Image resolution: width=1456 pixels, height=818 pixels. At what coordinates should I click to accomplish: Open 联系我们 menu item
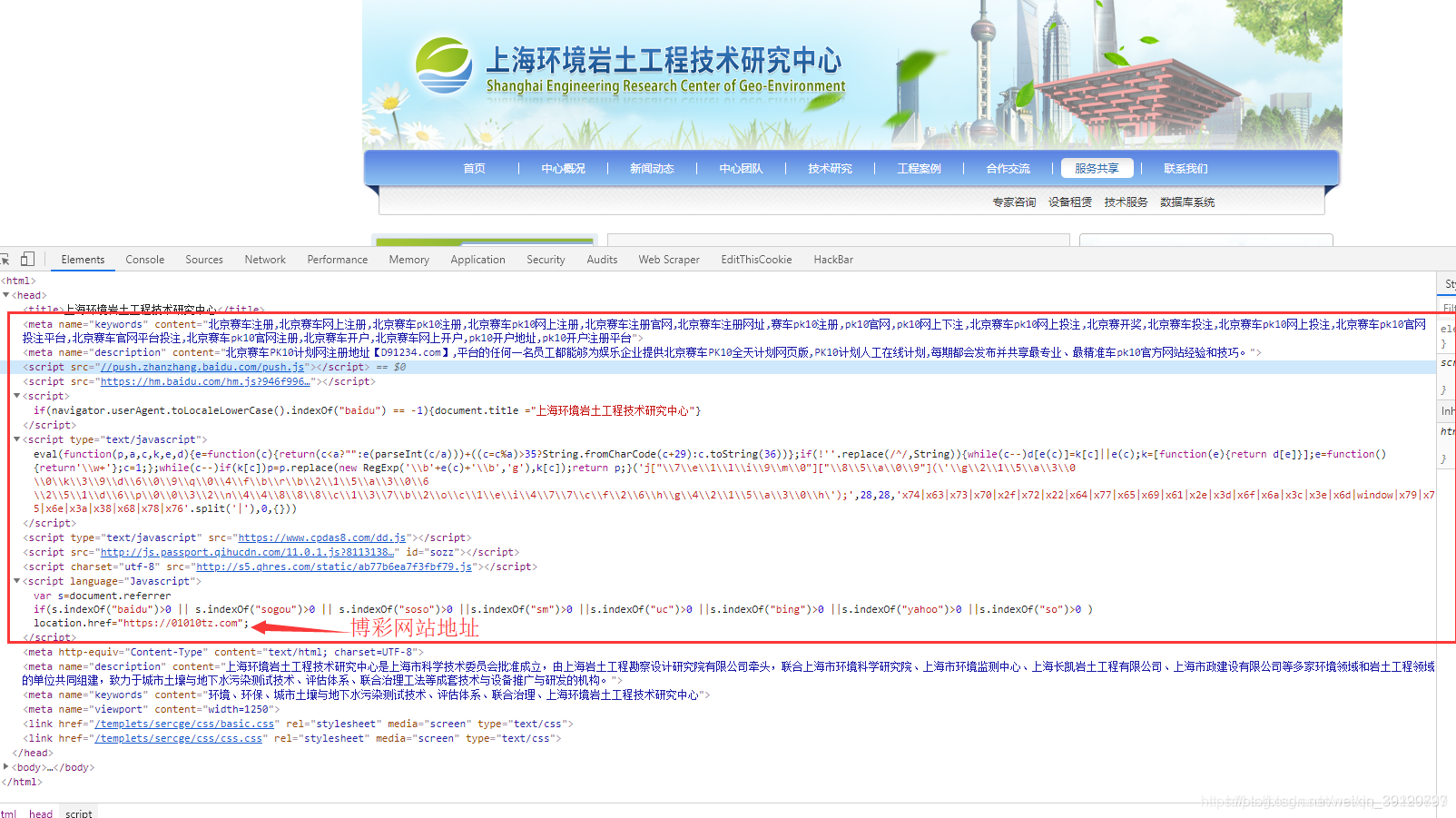click(1185, 169)
